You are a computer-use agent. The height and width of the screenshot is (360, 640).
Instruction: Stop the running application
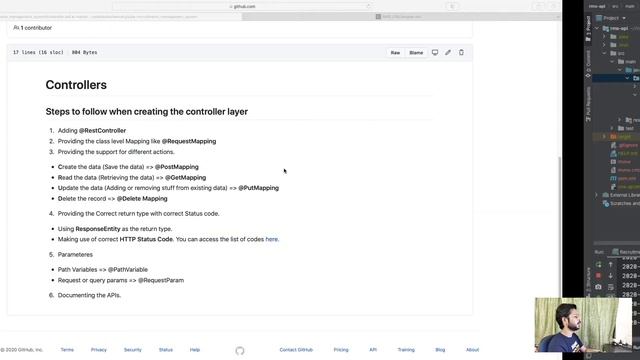click(x=598, y=276)
